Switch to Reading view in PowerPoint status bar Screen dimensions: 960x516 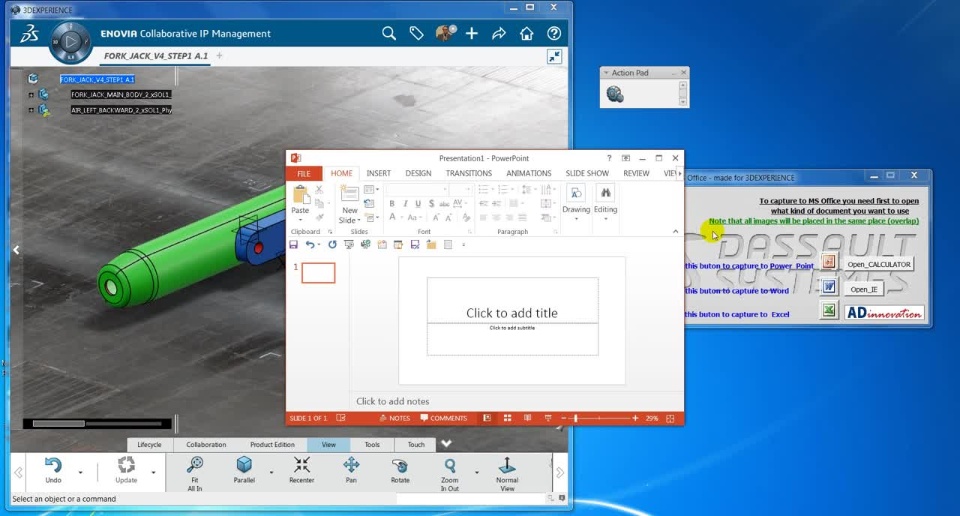[528, 418]
